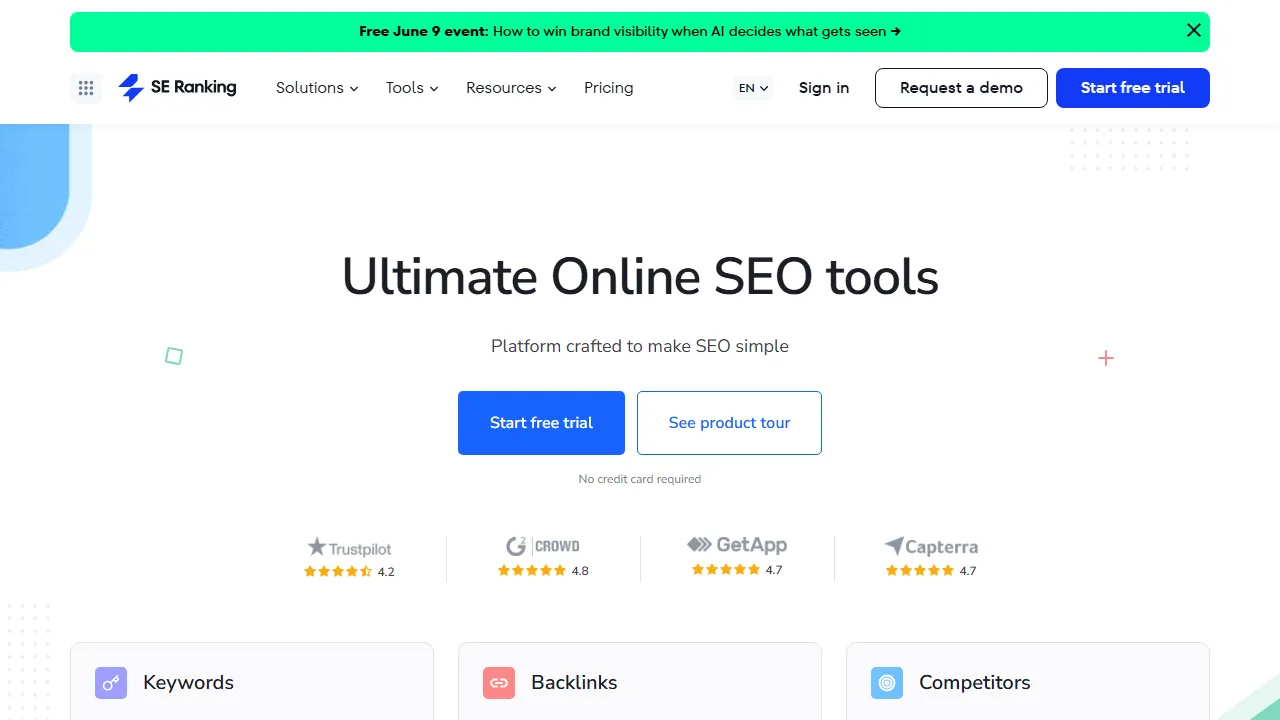Click the G2 Crowd rating logo

click(x=543, y=546)
